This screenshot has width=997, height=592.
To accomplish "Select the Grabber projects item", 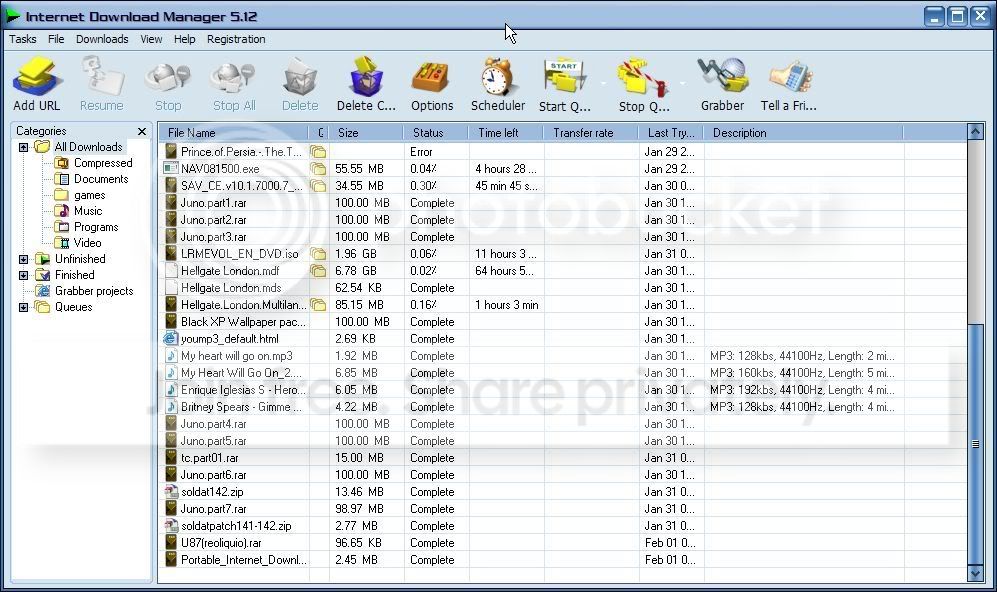I will (93, 291).
